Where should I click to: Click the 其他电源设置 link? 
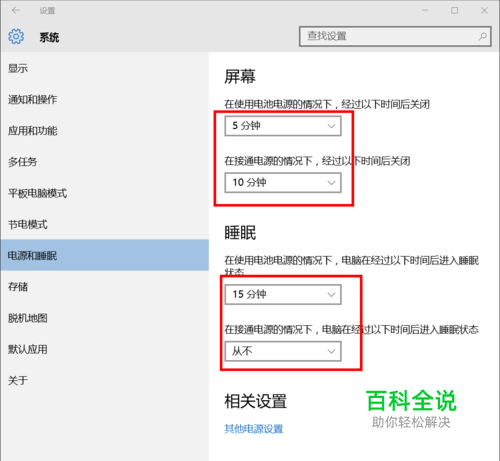254,429
